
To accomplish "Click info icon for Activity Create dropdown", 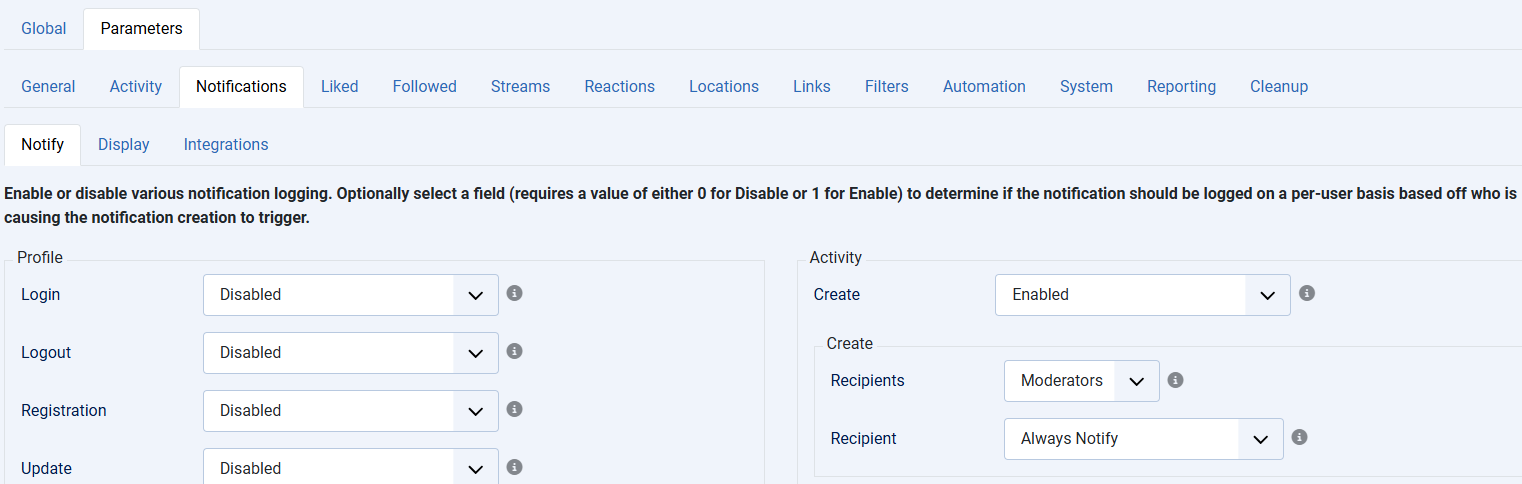I will pos(1307,293).
